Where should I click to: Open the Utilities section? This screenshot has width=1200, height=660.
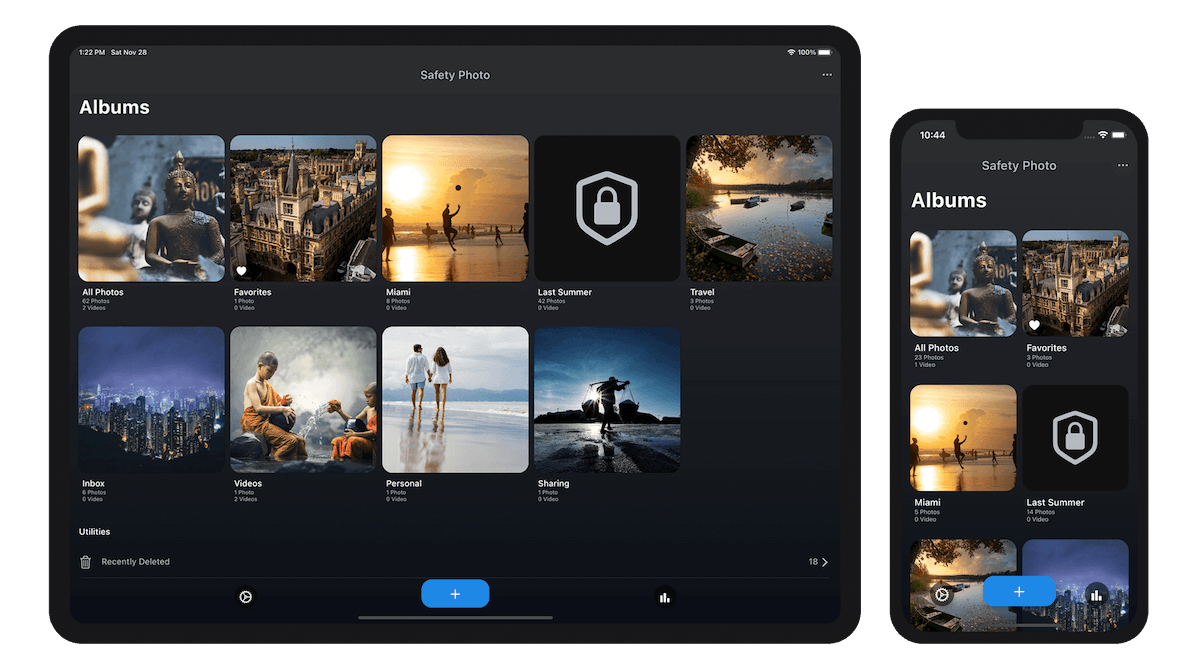pos(94,531)
